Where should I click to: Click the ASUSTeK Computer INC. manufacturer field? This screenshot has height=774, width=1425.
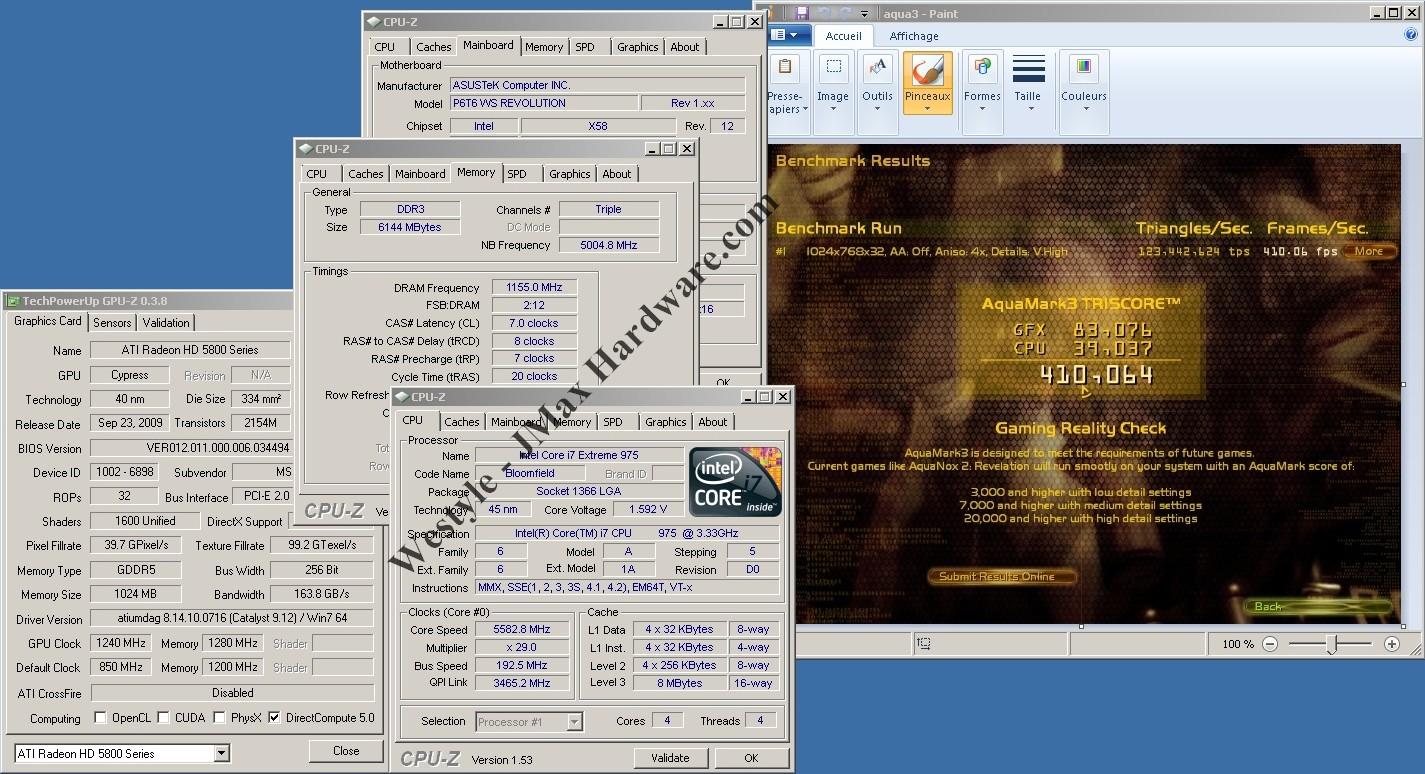point(597,86)
